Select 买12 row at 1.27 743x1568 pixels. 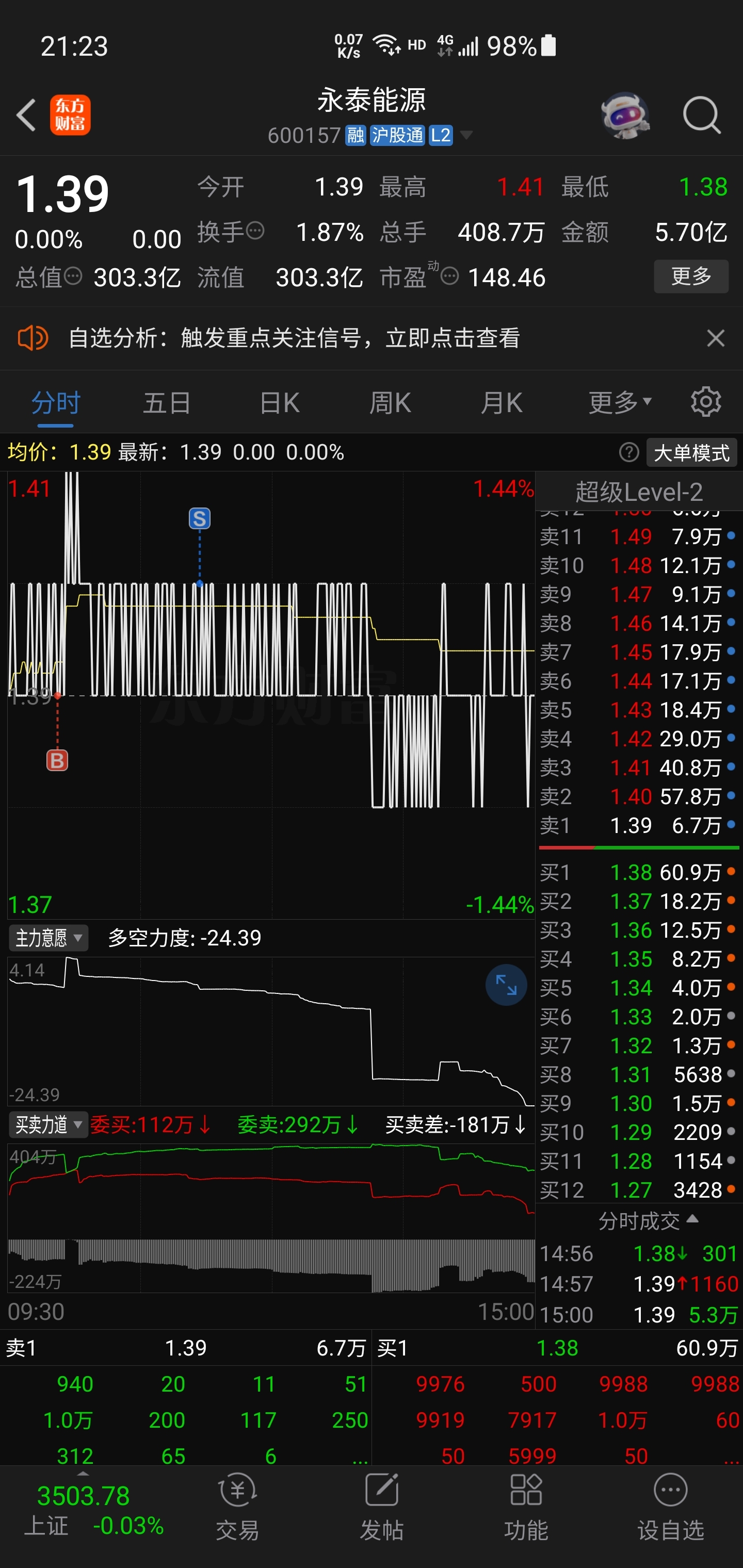tap(638, 1190)
